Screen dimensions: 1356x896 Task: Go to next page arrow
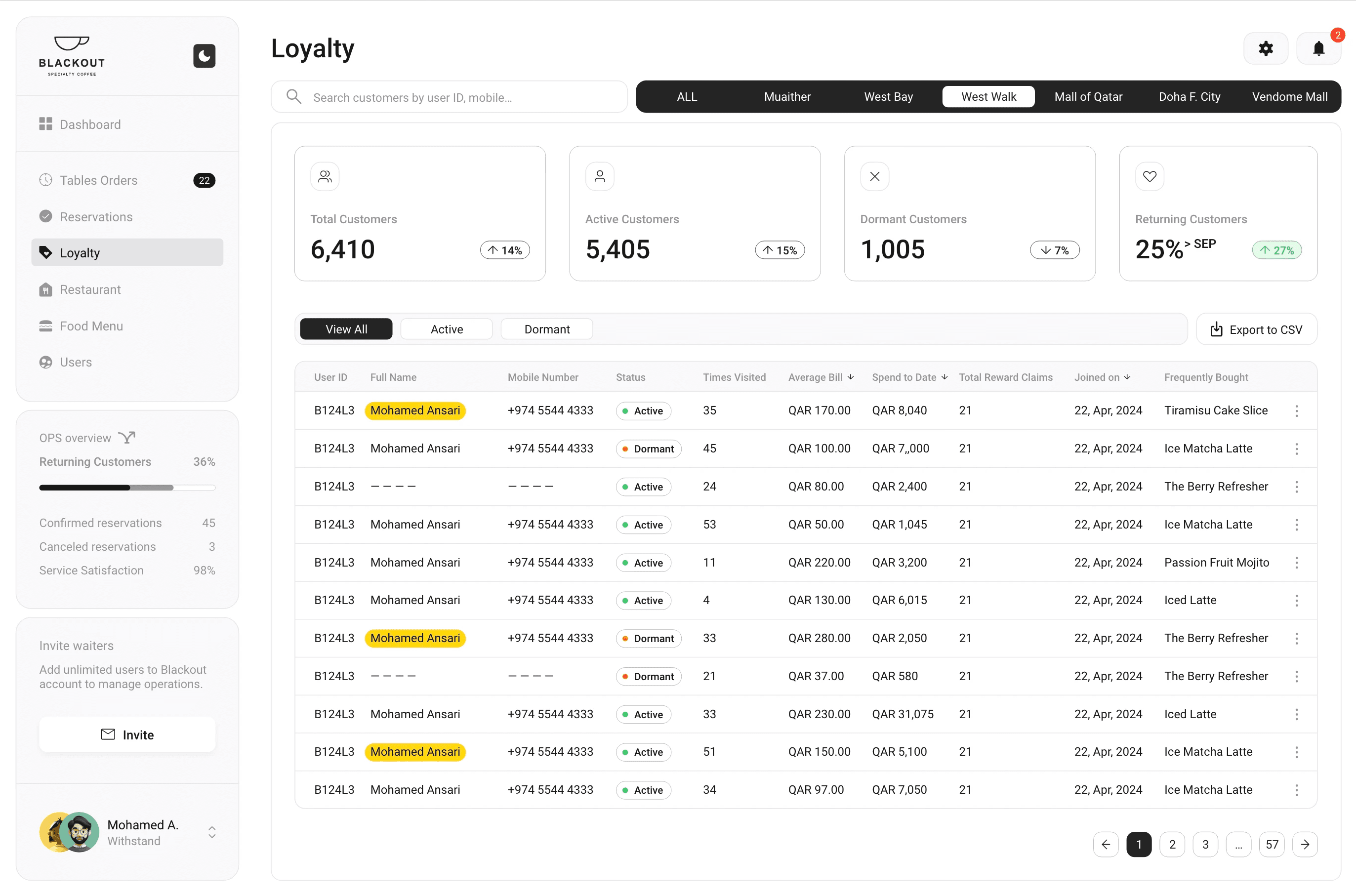(x=1305, y=844)
